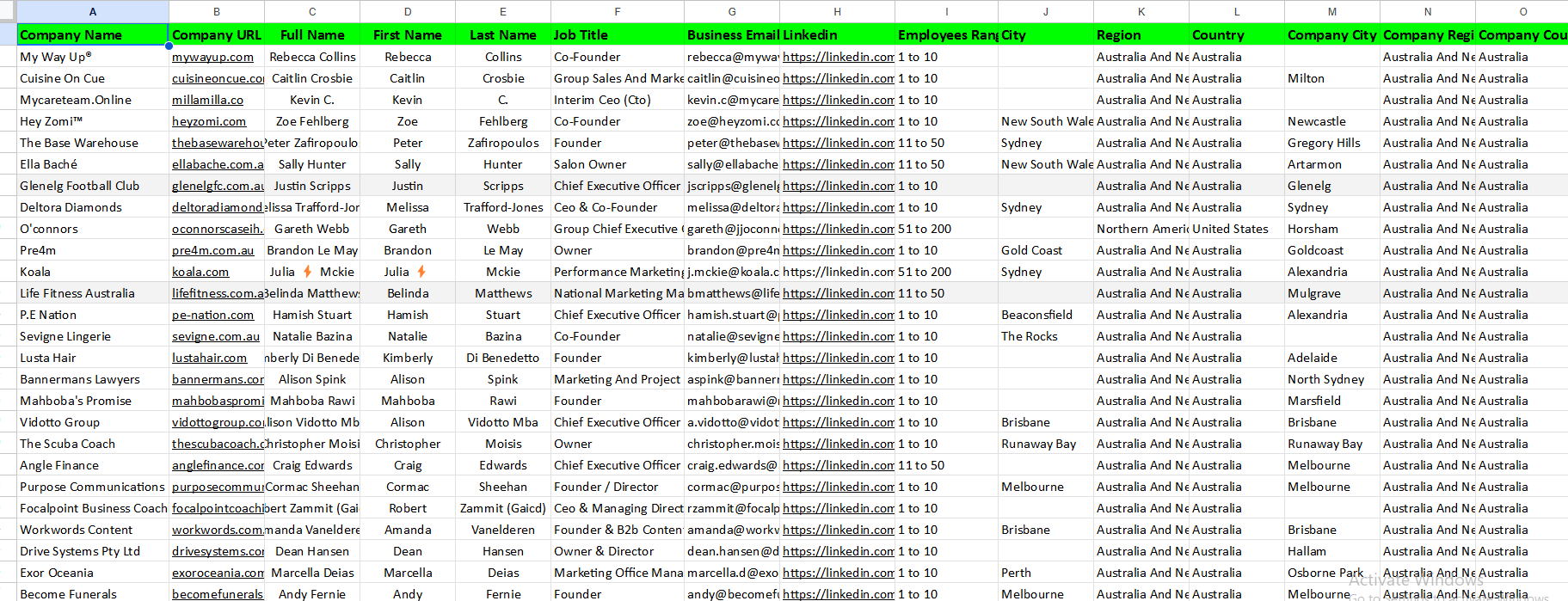
Task: Click the 'Full Name' header cell
Action: click(312, 34)
